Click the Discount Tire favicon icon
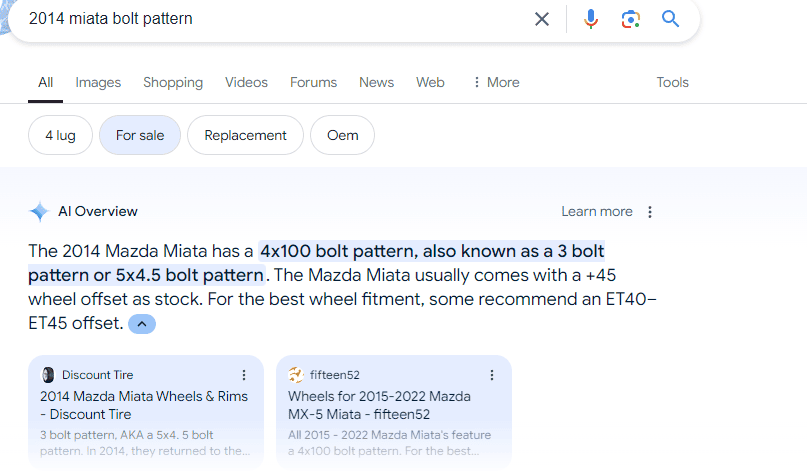The width and height of the screenshot is (807, 475). click(48, 375)
